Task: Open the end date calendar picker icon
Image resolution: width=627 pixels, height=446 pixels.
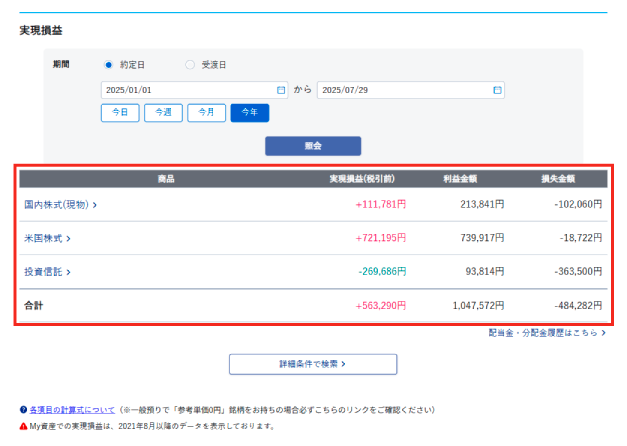Action: [497, 90]
